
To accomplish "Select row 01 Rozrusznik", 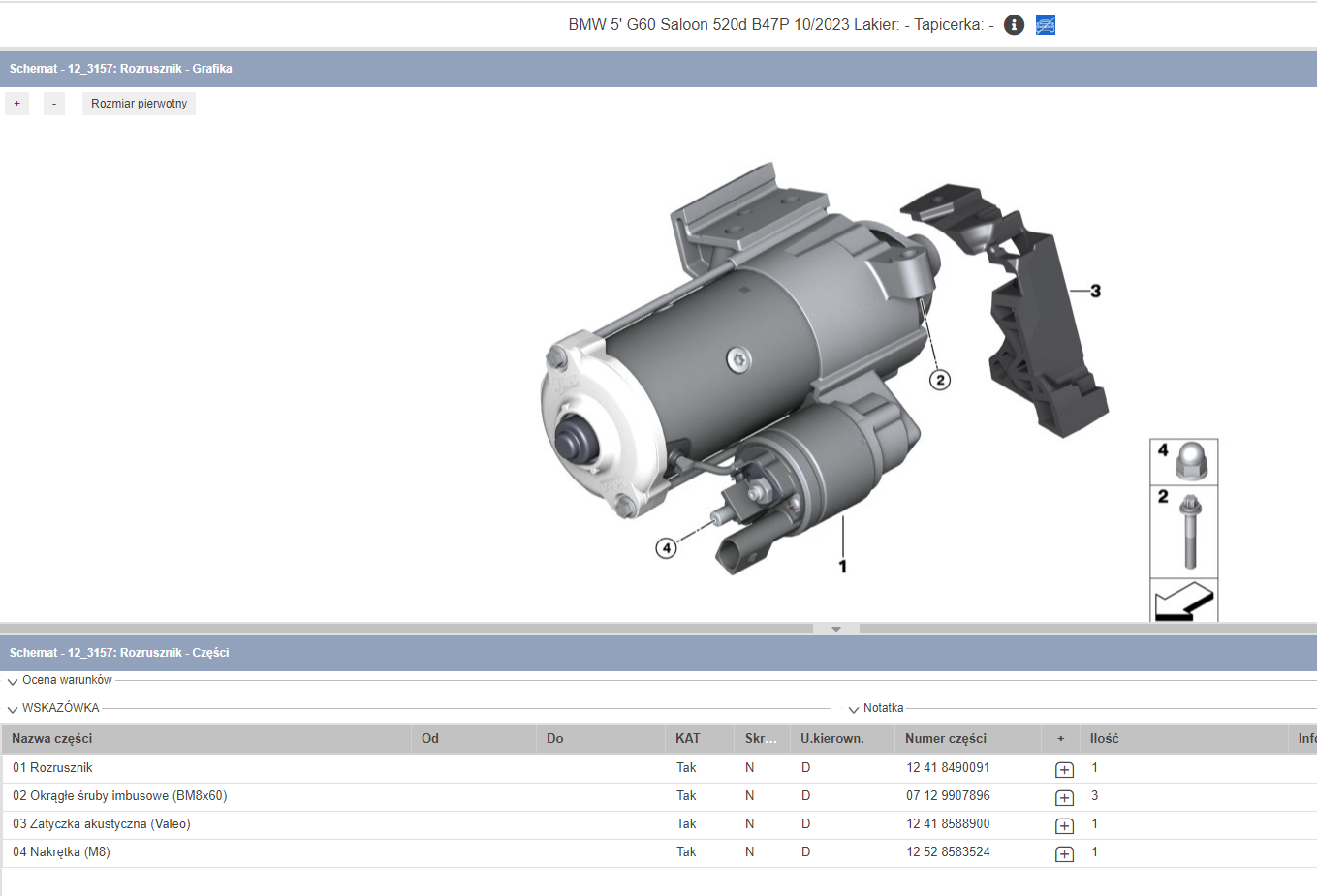I will (x=659, y=768).
